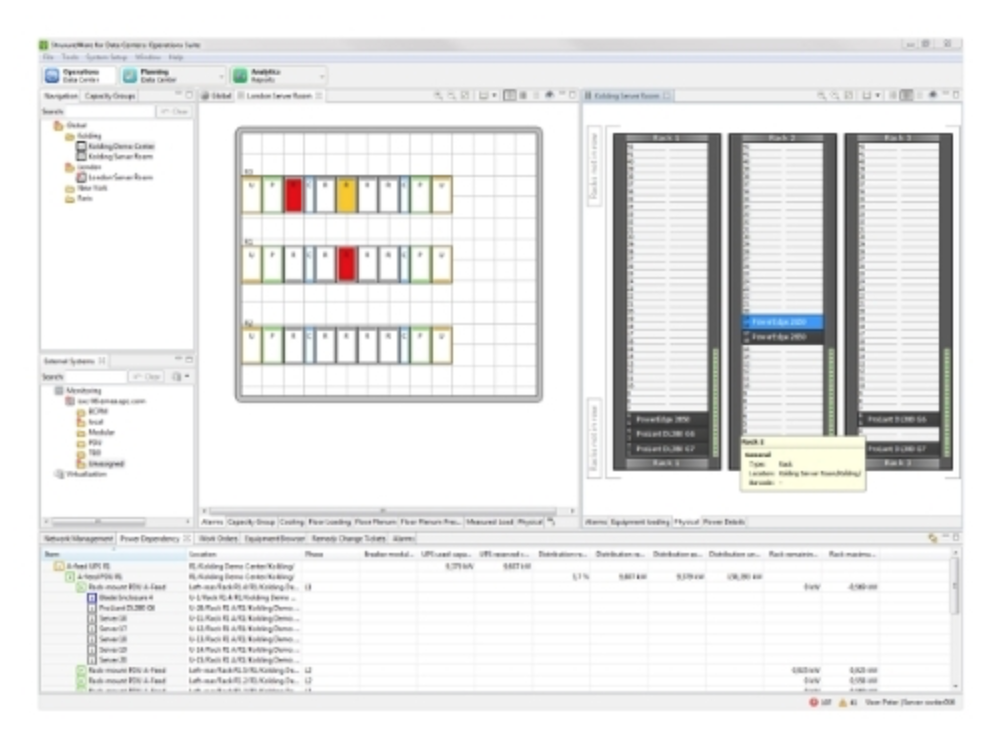Select the Virtualization node in External Systems
The height and width of the screenshot is (738, 1004).
tap(81, 474)
